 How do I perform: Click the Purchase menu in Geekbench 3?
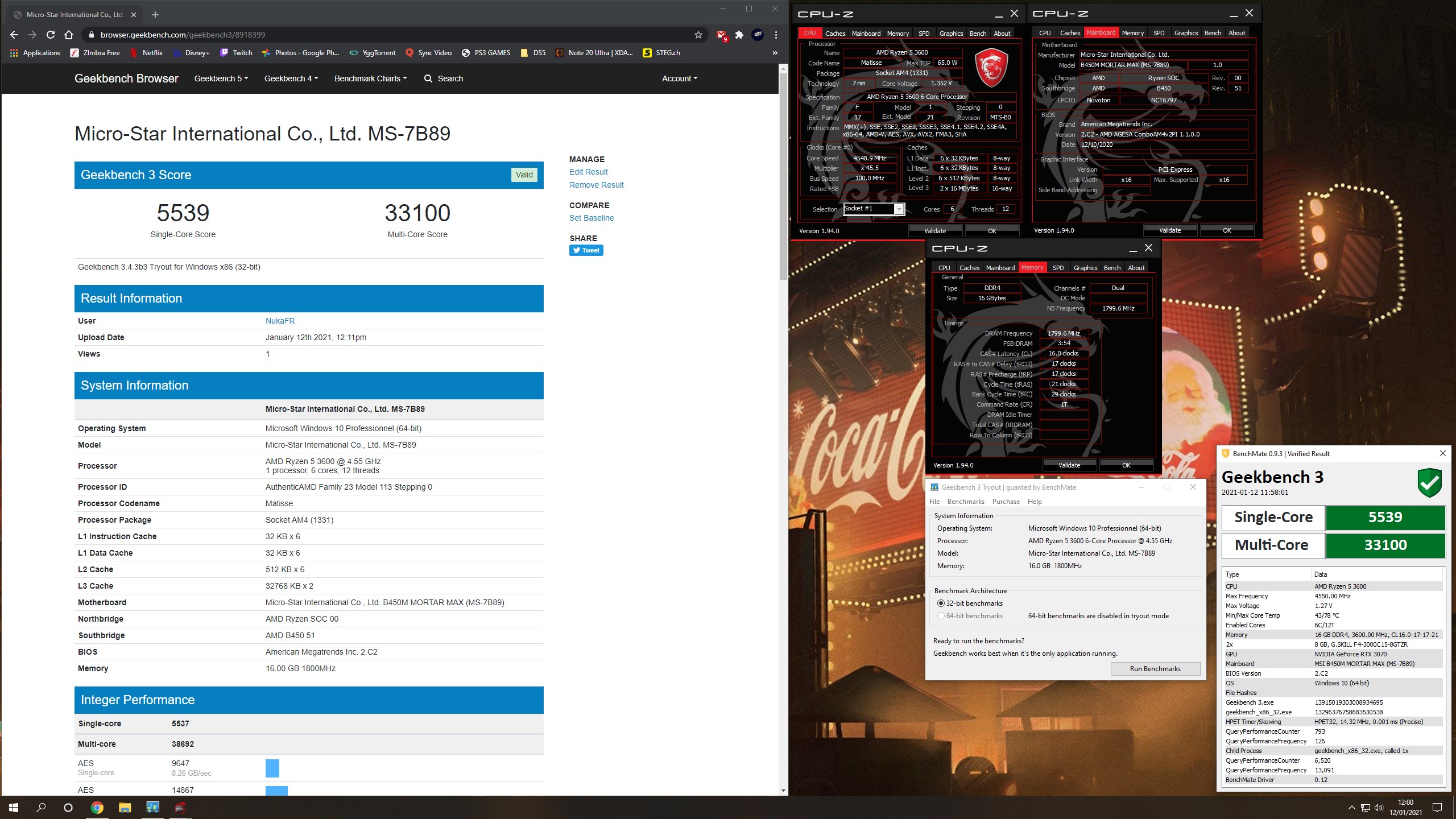[1006, 502]
